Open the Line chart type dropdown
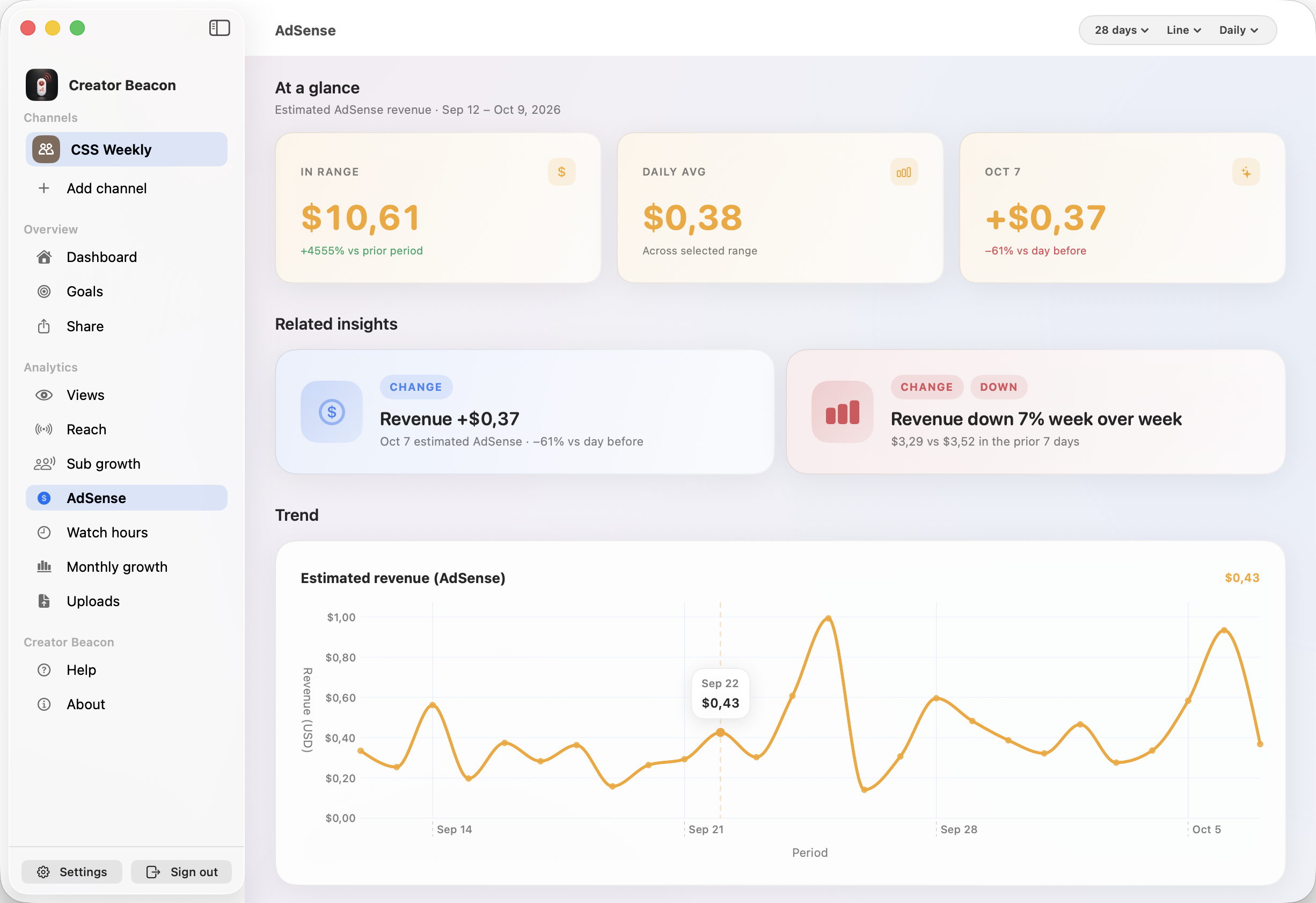 coord(1183,30)
